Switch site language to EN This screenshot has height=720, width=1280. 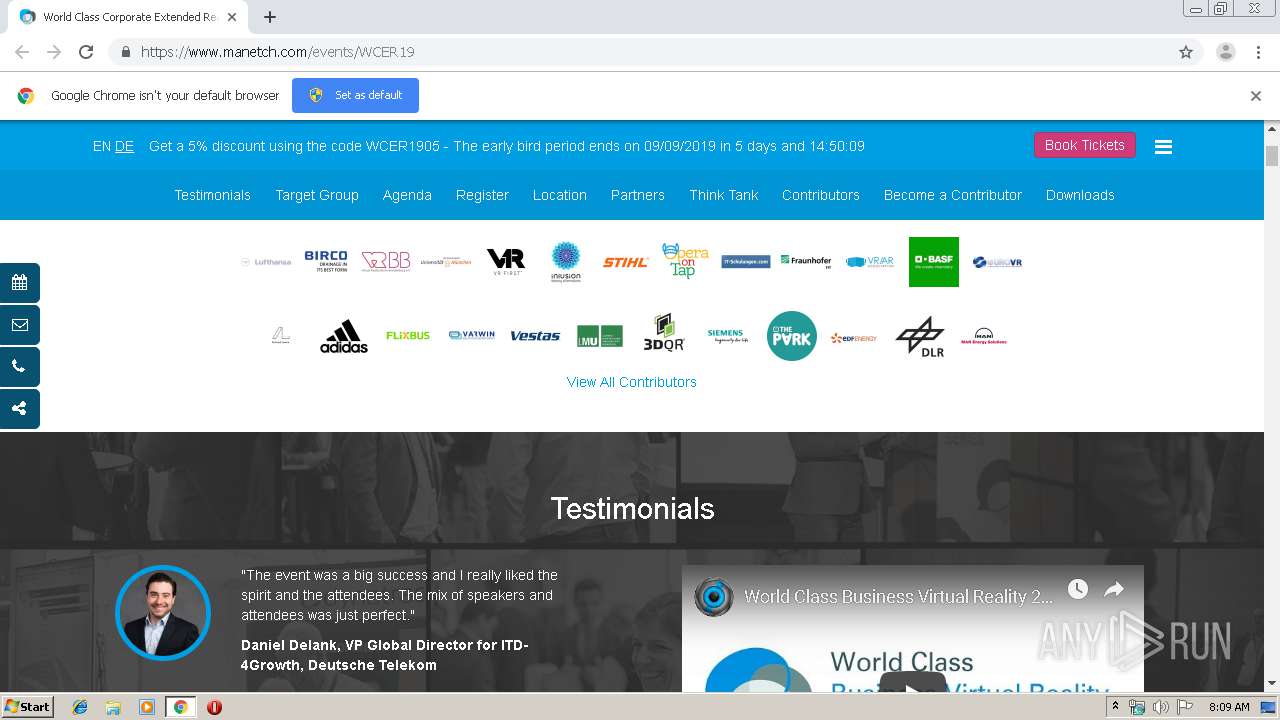pyautogui.click(x=101, y=146)
